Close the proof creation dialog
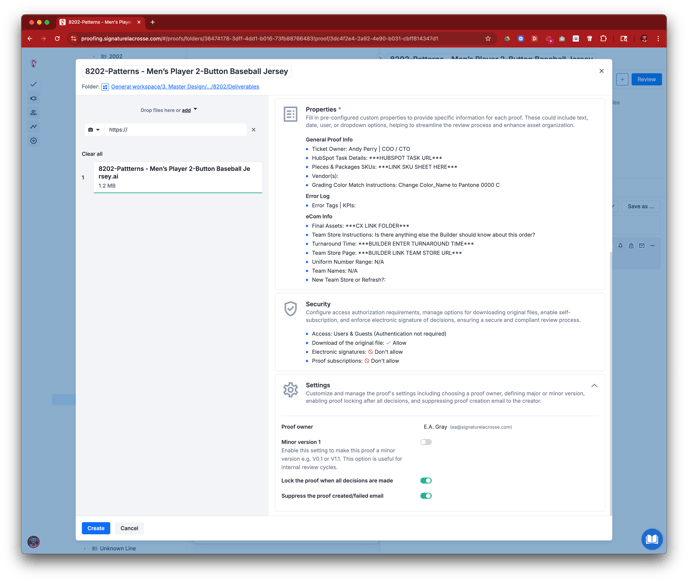 [601, 71]
